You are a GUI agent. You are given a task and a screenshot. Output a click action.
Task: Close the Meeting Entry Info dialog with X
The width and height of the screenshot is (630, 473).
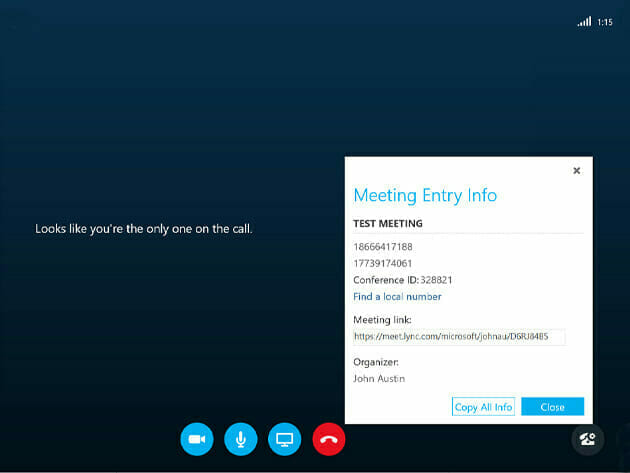click(x=577, y=171)
